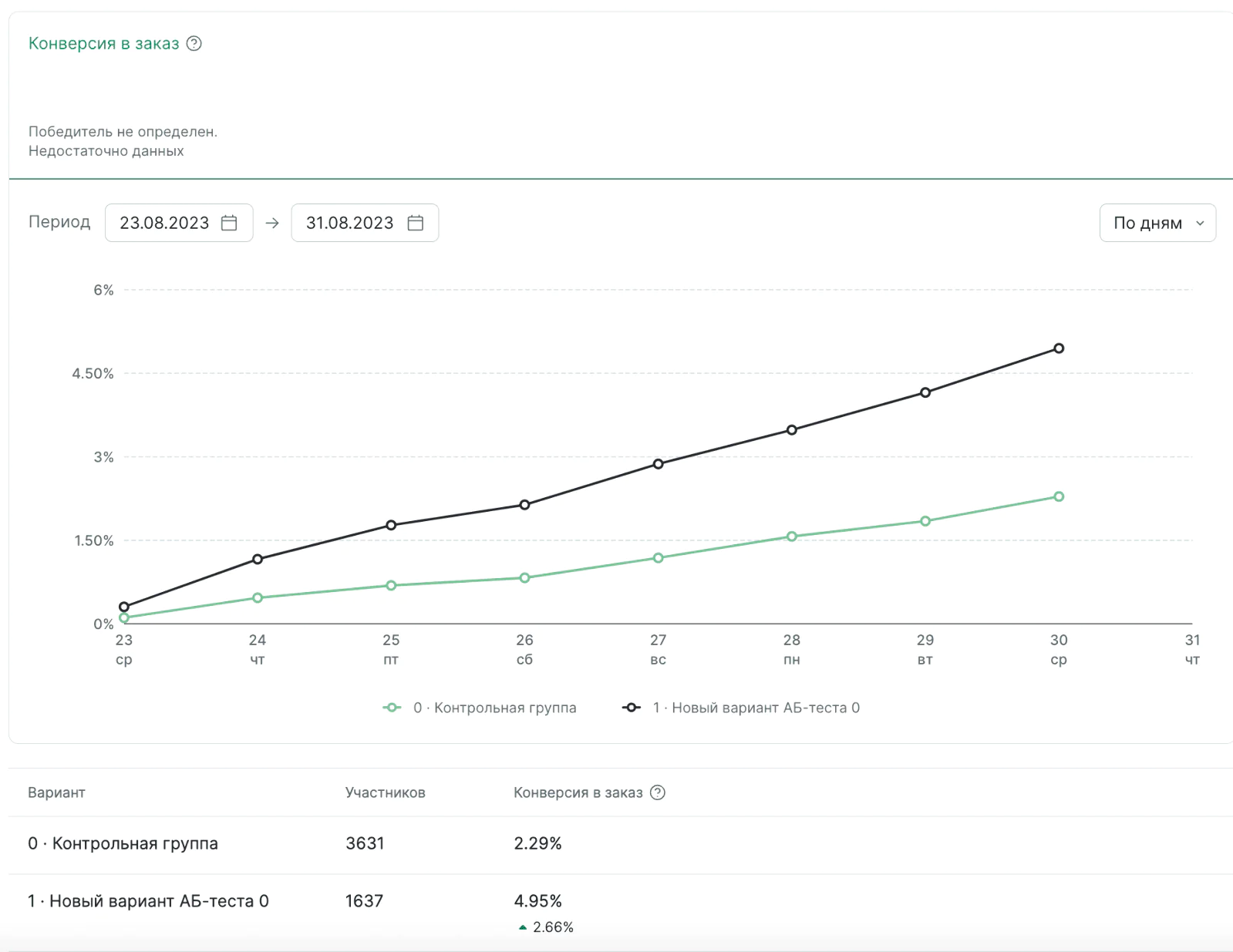Click green line data point on day 26
This screenshot has height=952, width=1233.
coord(524,577)
